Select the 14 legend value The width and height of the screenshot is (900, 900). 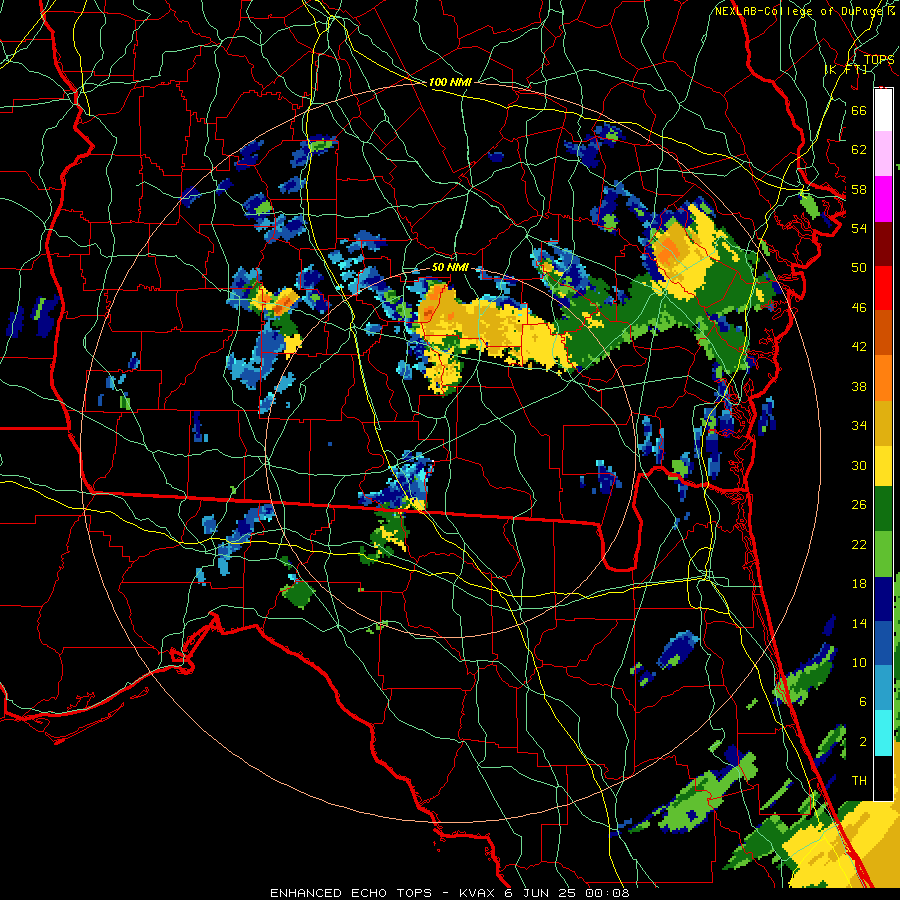point(859,623)
